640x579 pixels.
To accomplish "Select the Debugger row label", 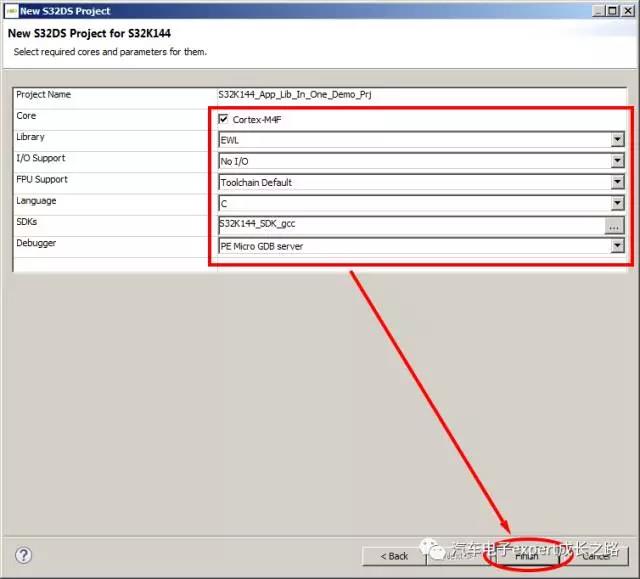I will (37, 242).
